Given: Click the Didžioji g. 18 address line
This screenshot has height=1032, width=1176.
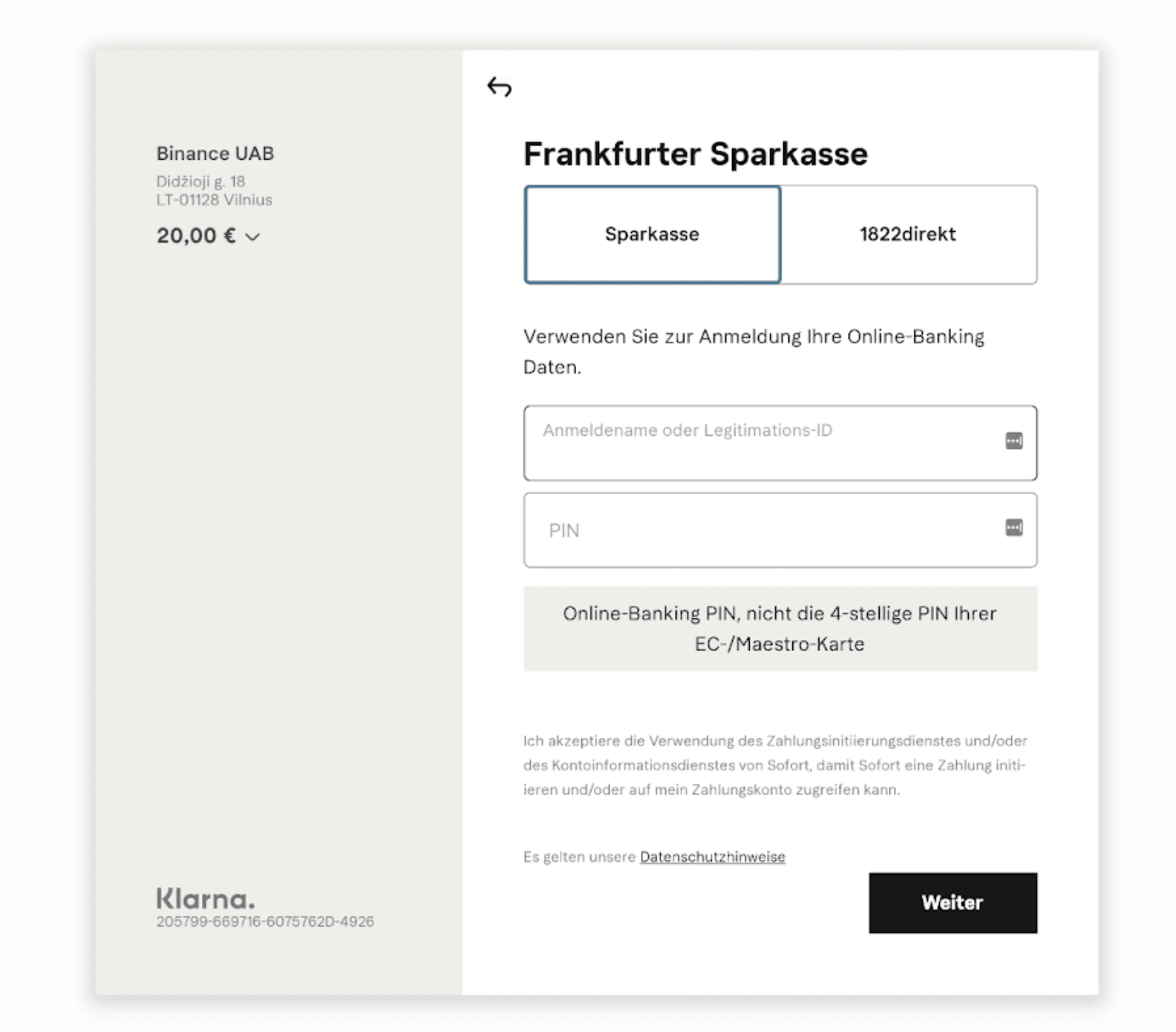Looking at the screenshot, I should click(x=200, y=181).
